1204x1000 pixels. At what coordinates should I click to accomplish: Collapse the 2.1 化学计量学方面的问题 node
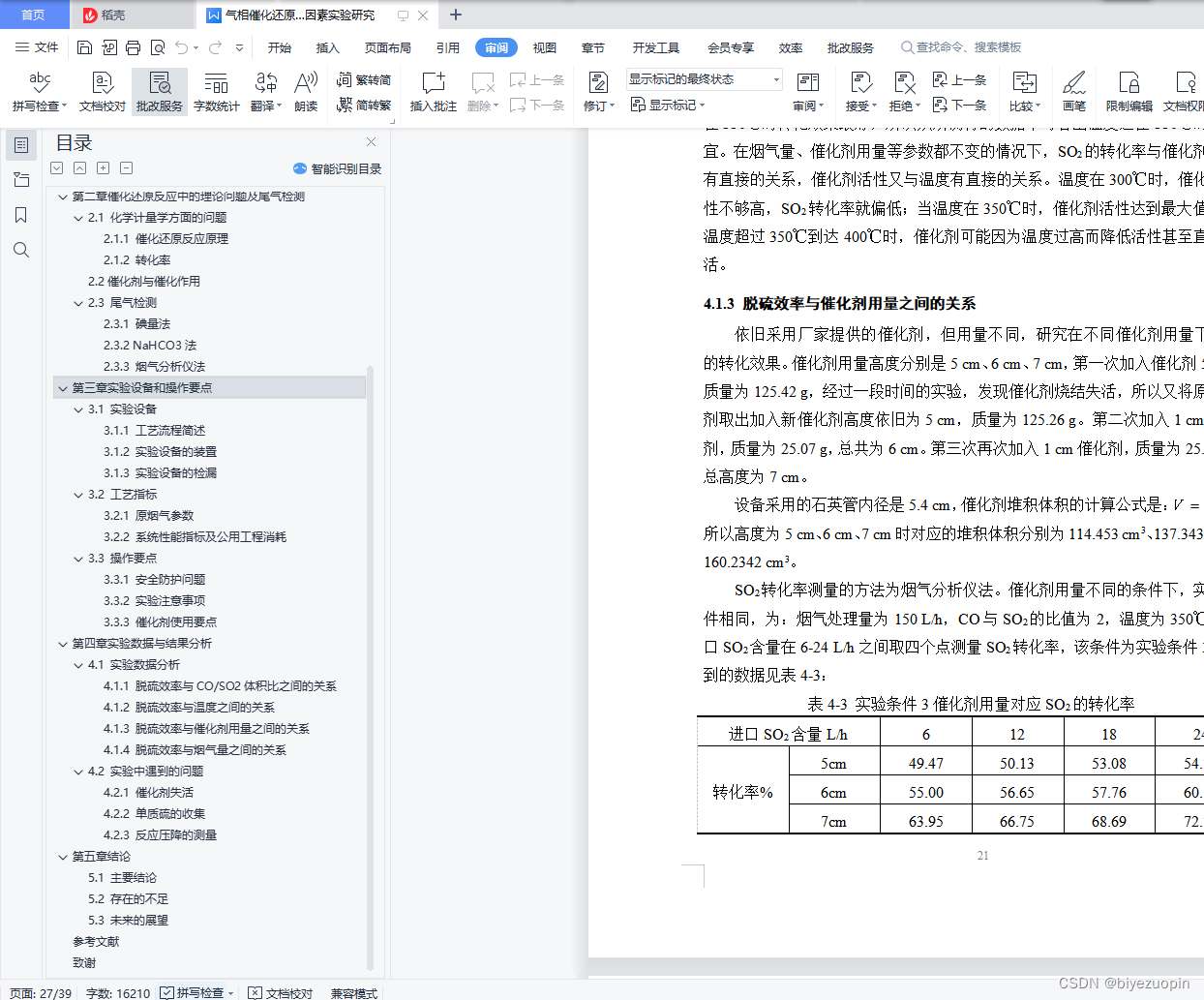pos(78,218)
